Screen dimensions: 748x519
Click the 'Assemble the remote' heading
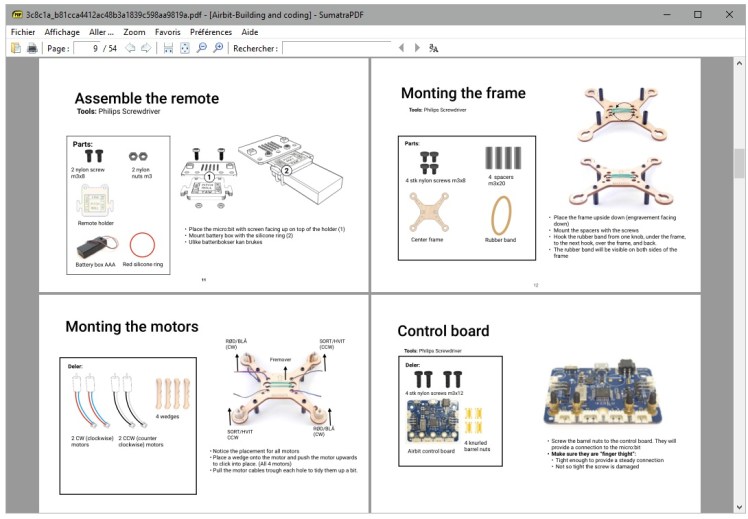point(146,98)
